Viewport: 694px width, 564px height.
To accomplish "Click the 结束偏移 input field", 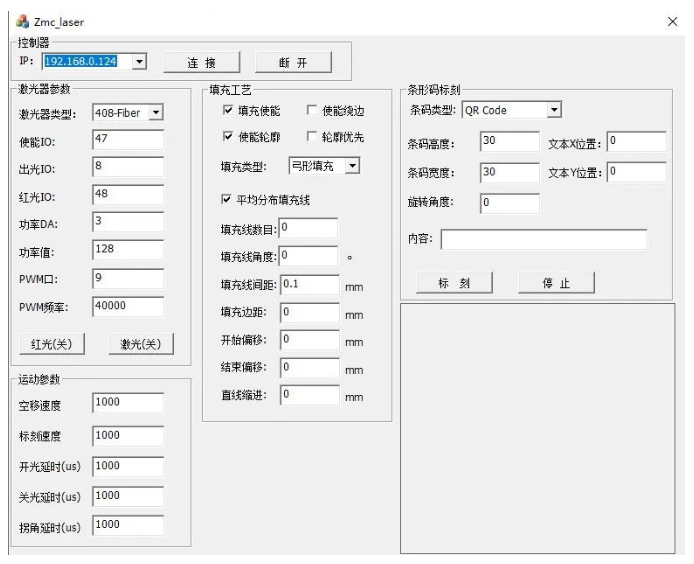I will coord(310,367).
